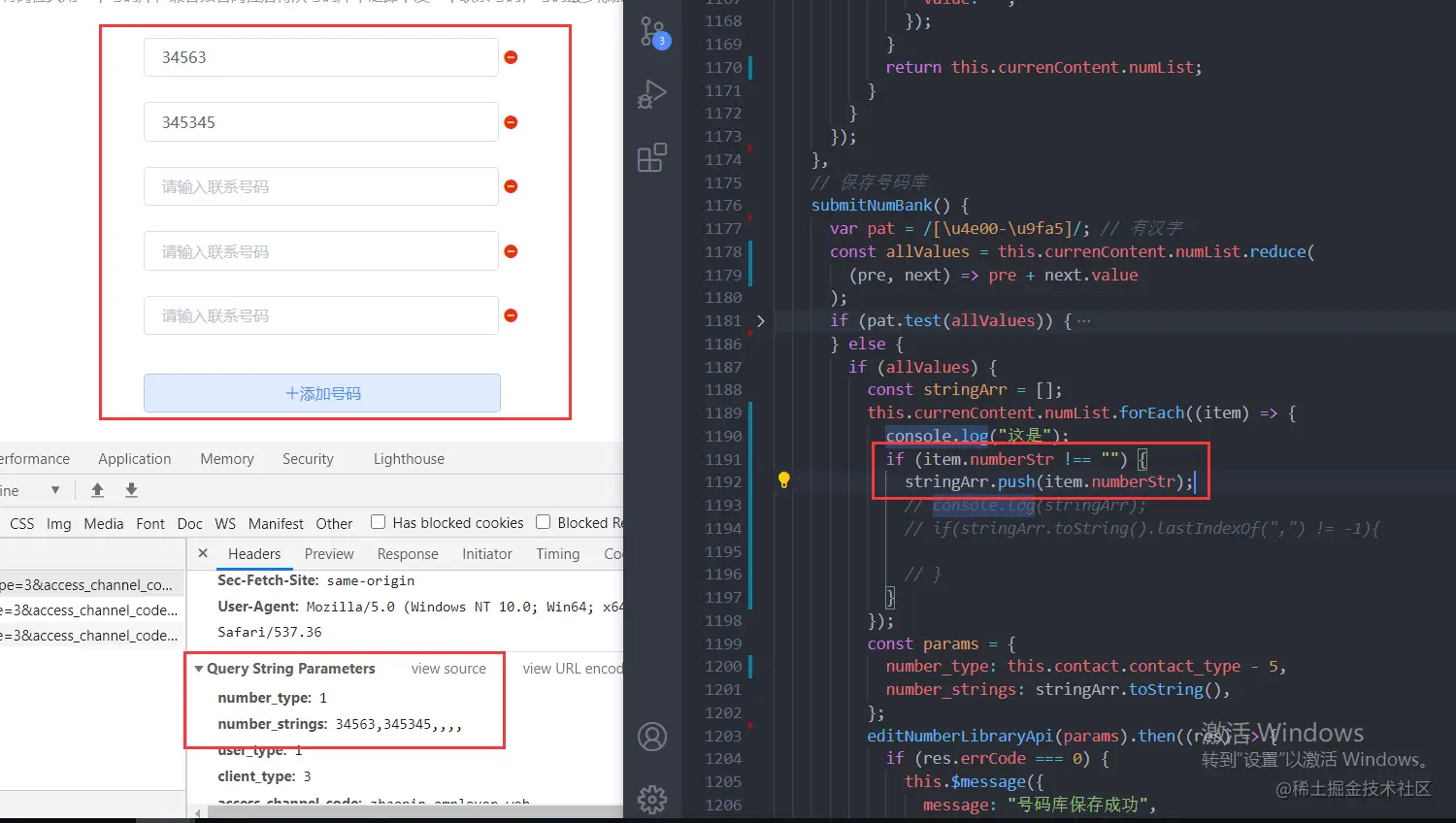Click the view URL encoded link
This screenshot has height=823, width=1456.
coord(573,669)
